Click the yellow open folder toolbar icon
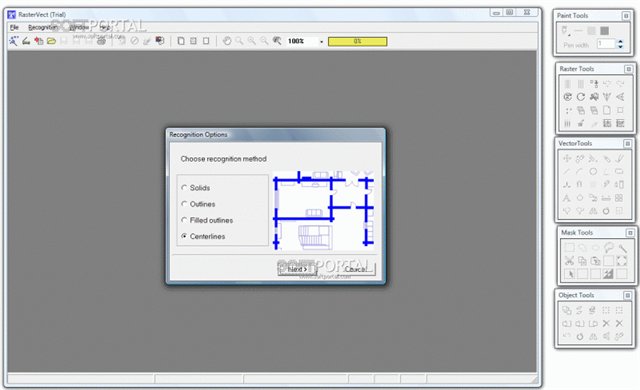Viewport: 640px width, 390px height. click(51, 41)
